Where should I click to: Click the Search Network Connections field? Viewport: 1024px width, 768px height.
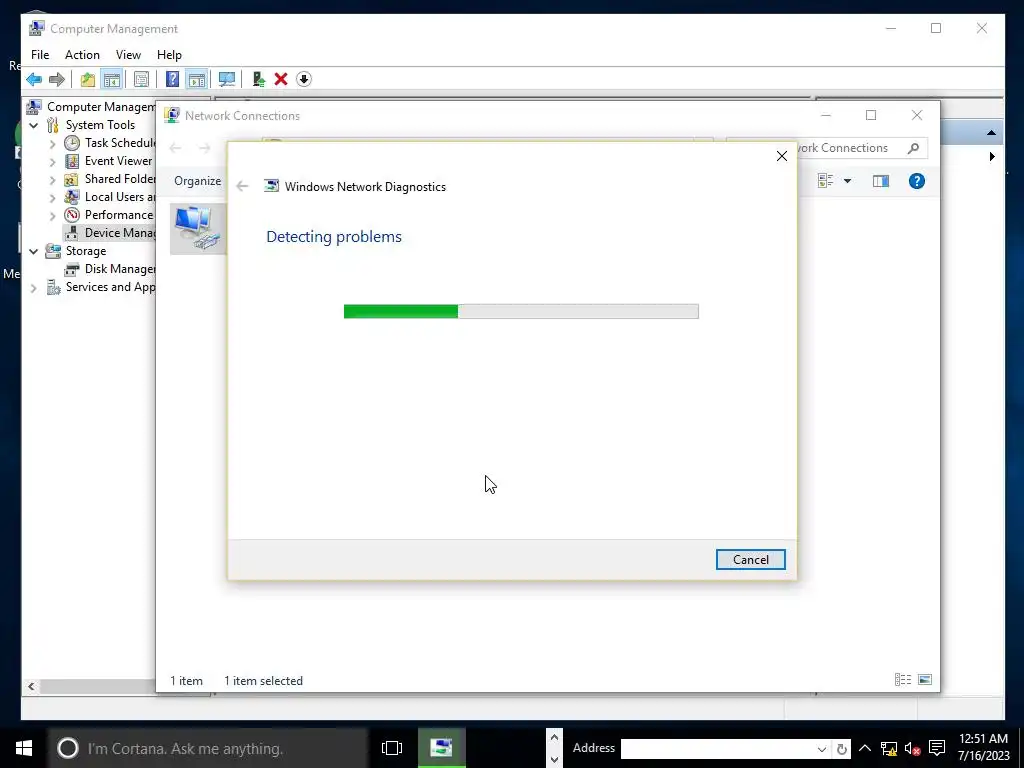pos(849,148)
